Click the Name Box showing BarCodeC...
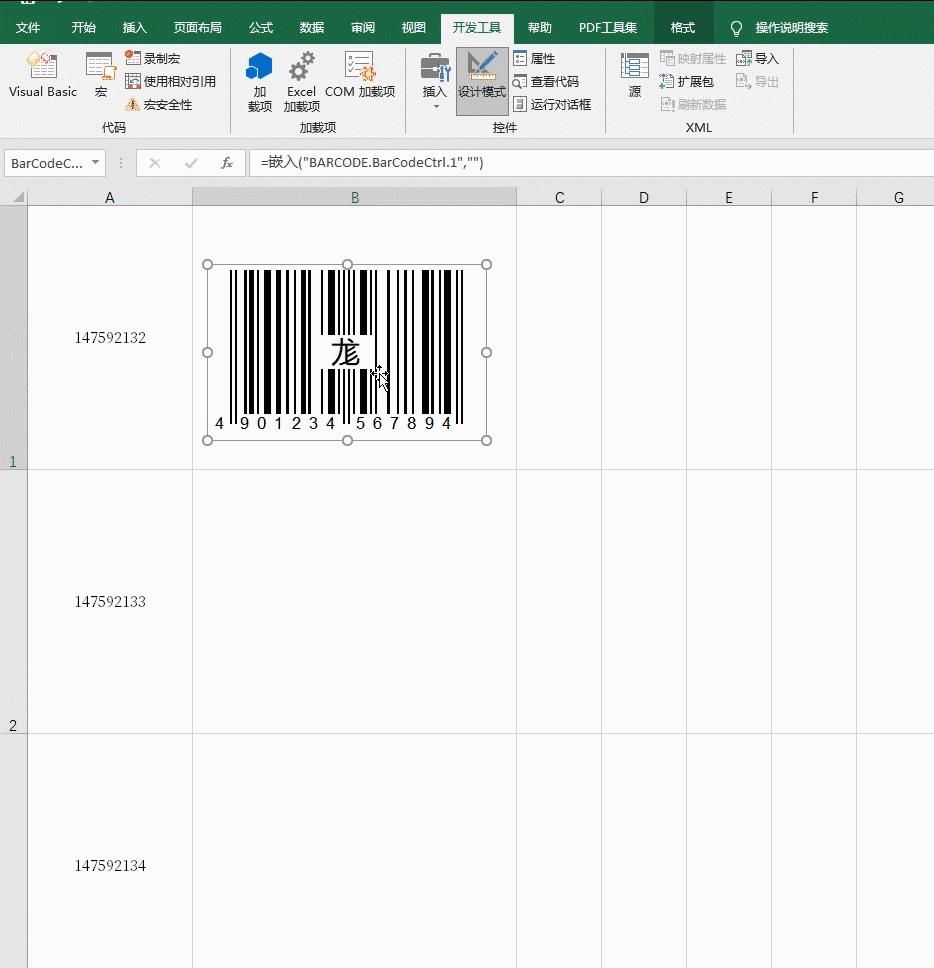The width and height of the screenshot is (934, 968). point(47,163)
